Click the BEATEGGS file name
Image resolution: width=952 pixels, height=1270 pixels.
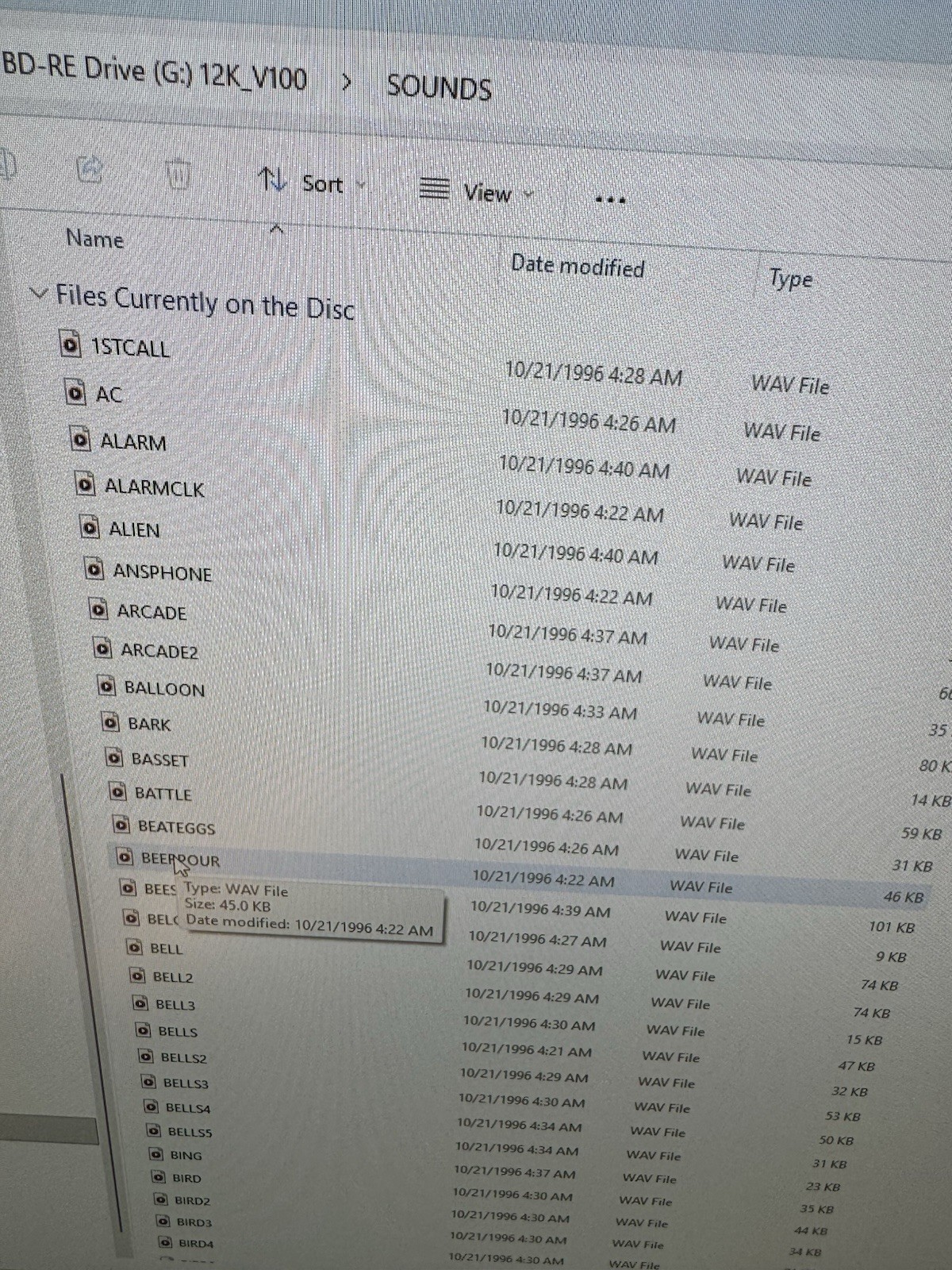pos(177,827)
